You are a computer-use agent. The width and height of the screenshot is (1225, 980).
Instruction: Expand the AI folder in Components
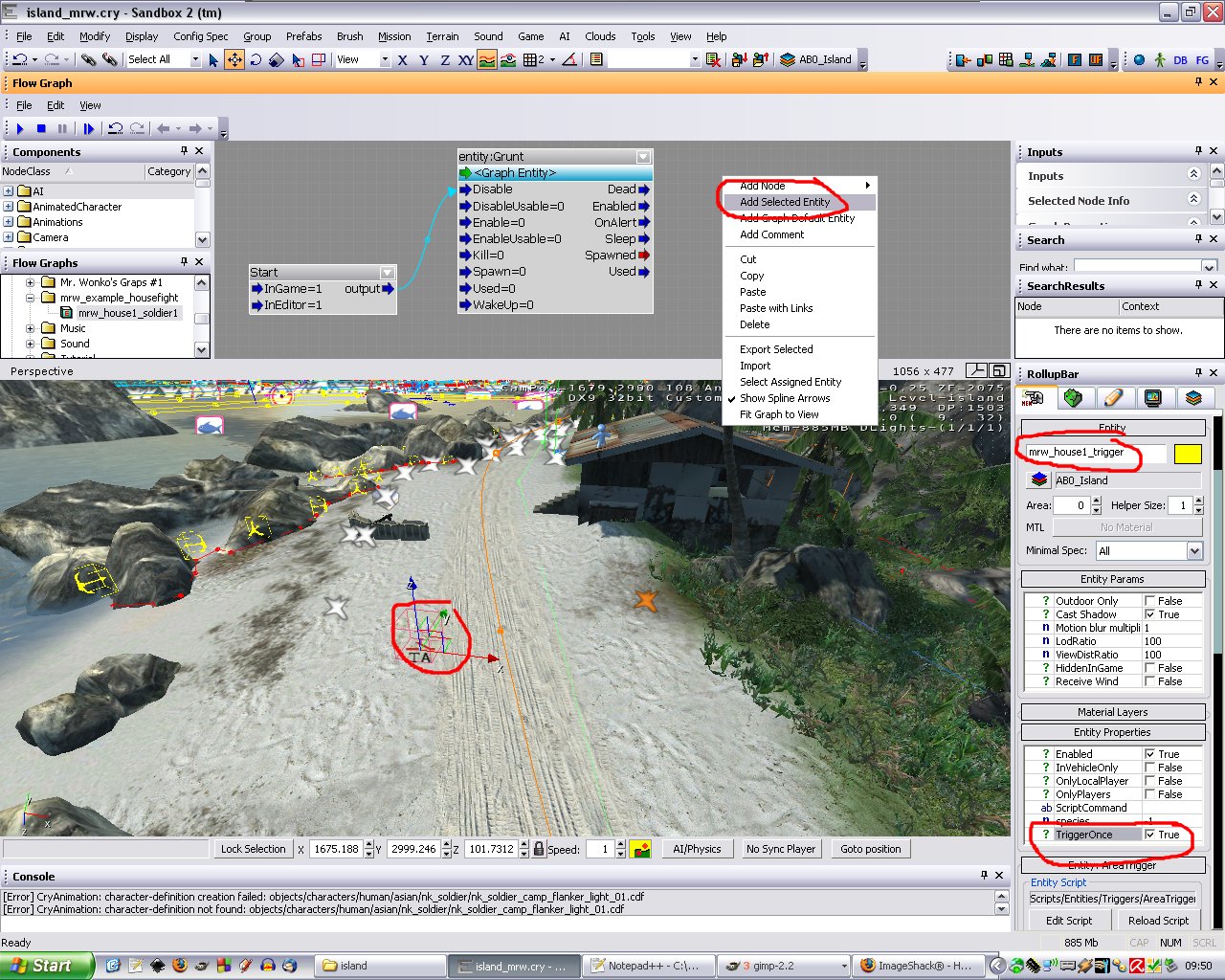9,191
